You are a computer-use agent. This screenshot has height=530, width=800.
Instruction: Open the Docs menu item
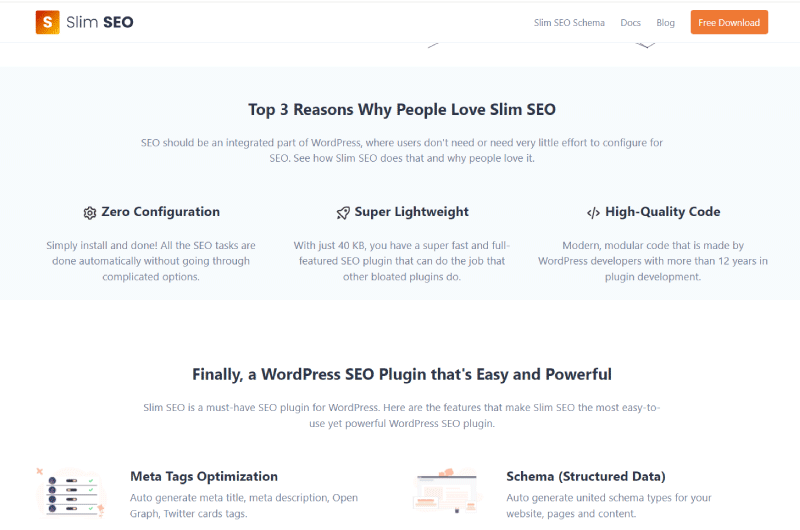tap(630, 23)
